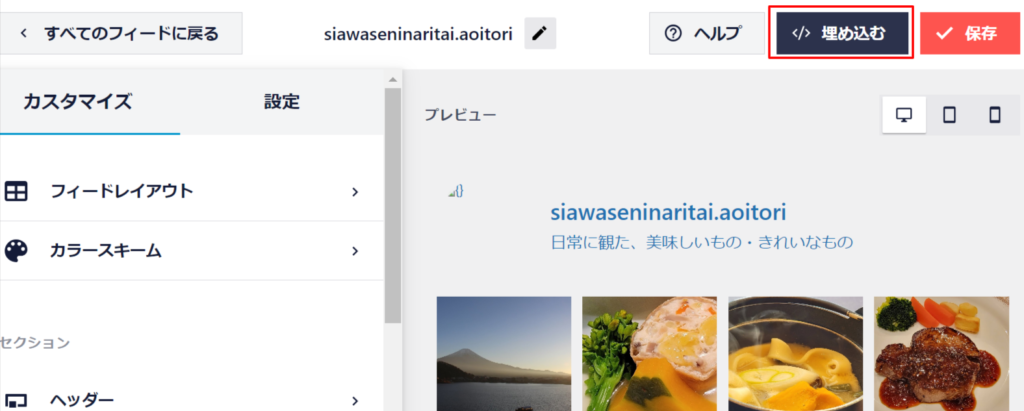Switch preview to mobile phone view icon
Viewport: 1024px width, 411px height.
[994, 115]
